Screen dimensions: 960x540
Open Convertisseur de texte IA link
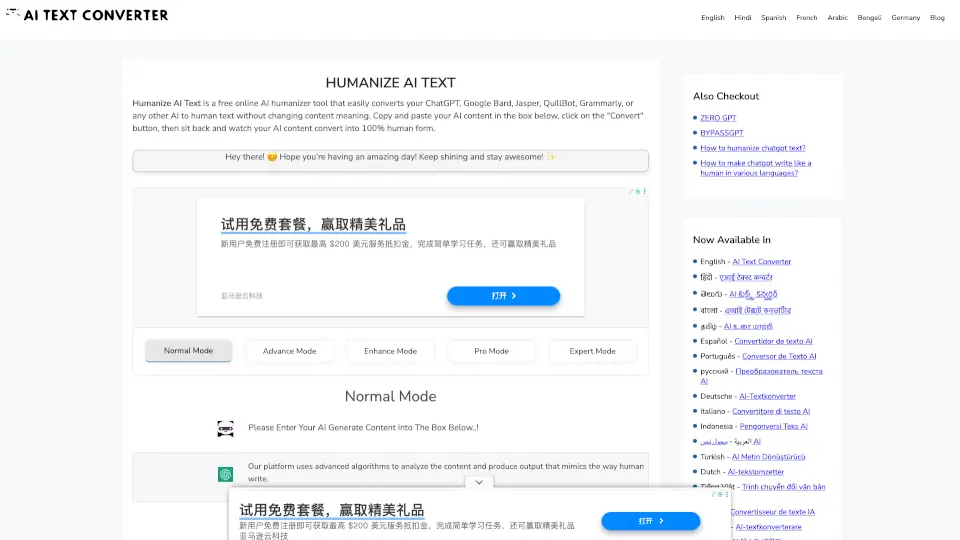click(773, 512)
